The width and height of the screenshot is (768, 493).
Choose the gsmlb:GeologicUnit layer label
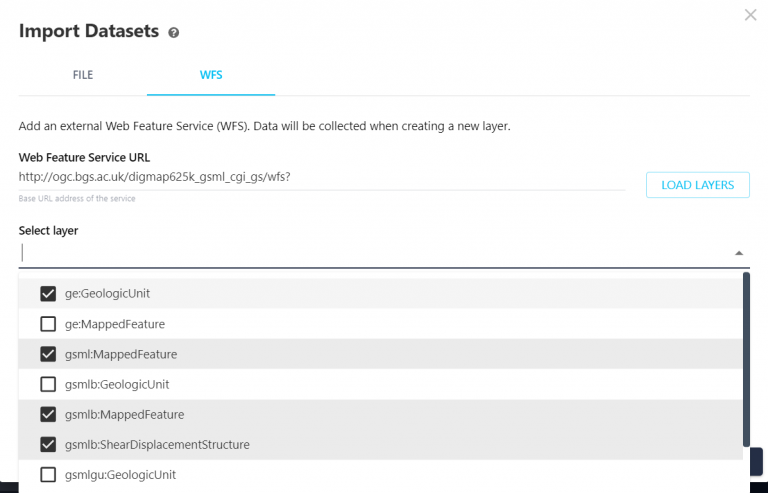[117, 384]
